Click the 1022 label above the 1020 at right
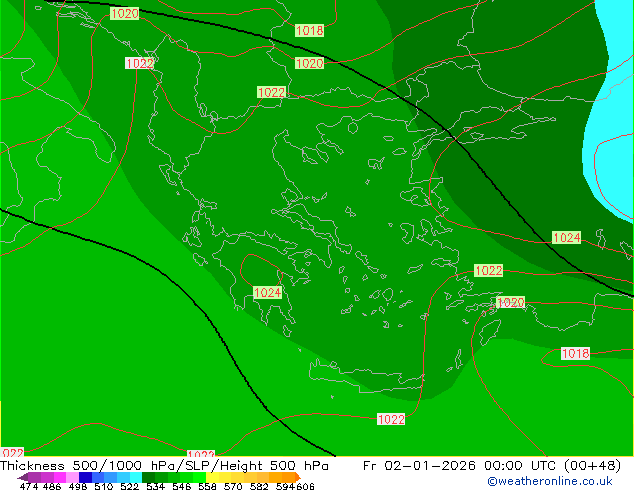This screenshot has width=634, height=490. point(488,270)
